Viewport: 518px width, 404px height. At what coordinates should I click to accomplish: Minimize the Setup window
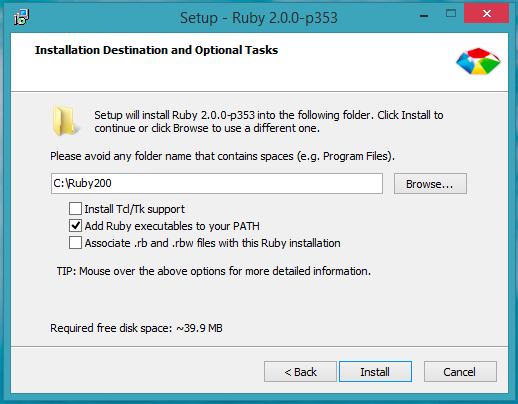(x=424, y=15)
